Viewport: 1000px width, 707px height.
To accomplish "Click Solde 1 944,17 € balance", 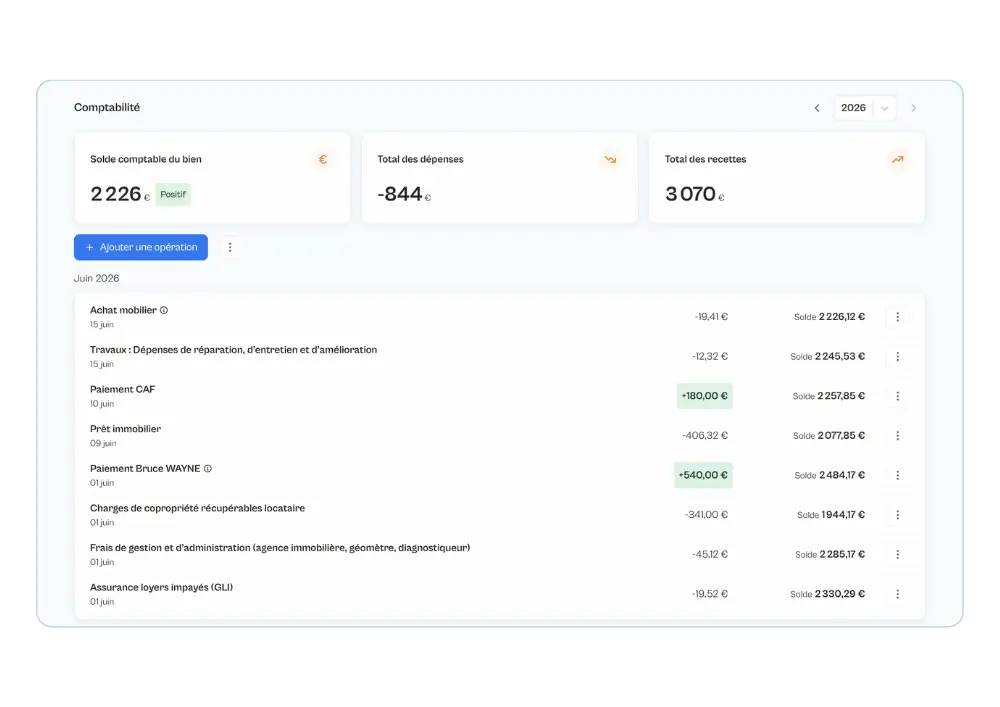I will pos(831,514).
